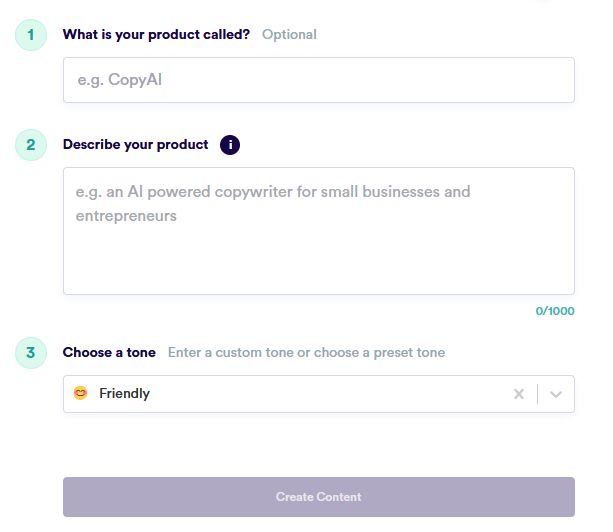
Task: Click the "Choose a tone" heading
Action: click(109, 353)
